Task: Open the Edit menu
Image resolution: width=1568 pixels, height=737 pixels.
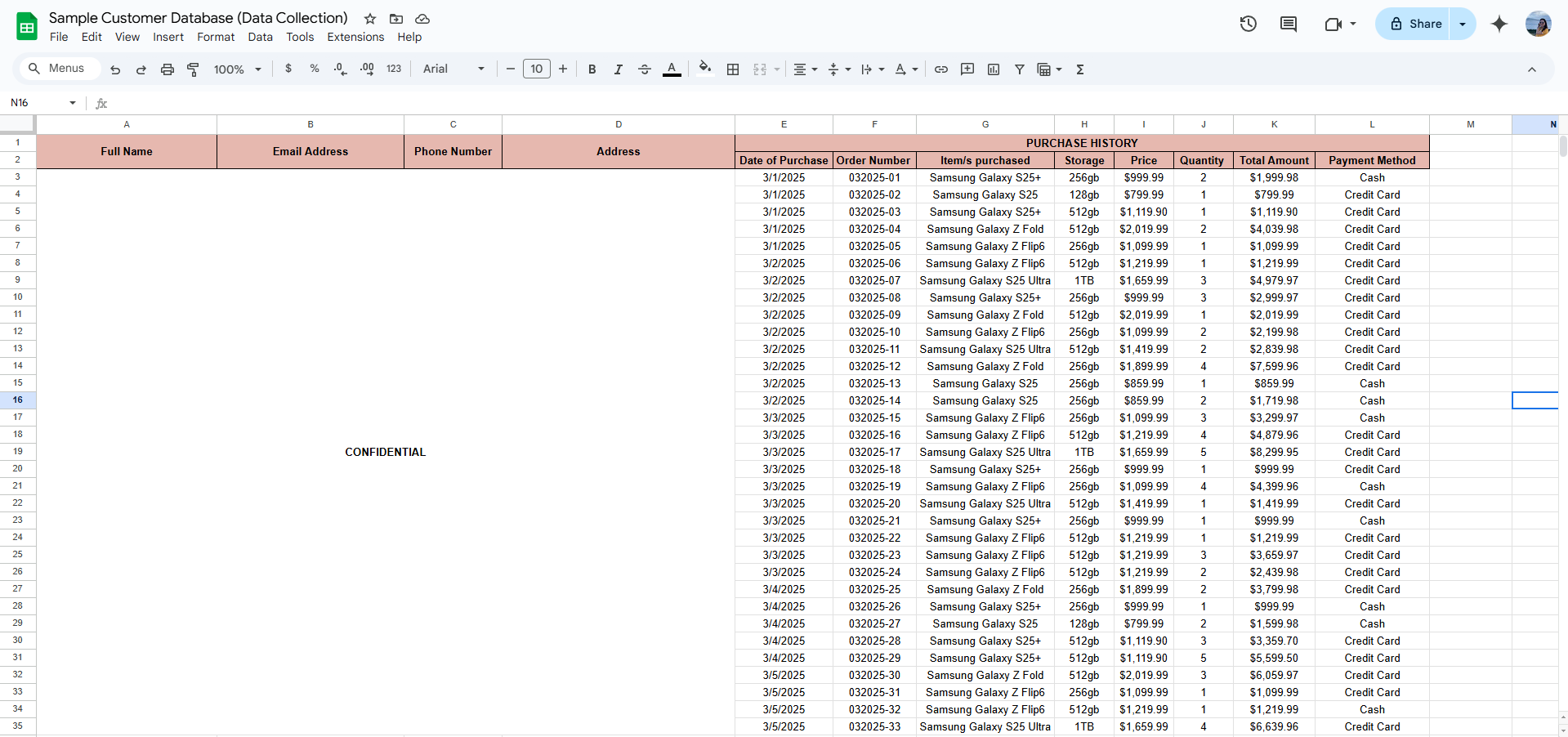Action: [x=92, y=37]
